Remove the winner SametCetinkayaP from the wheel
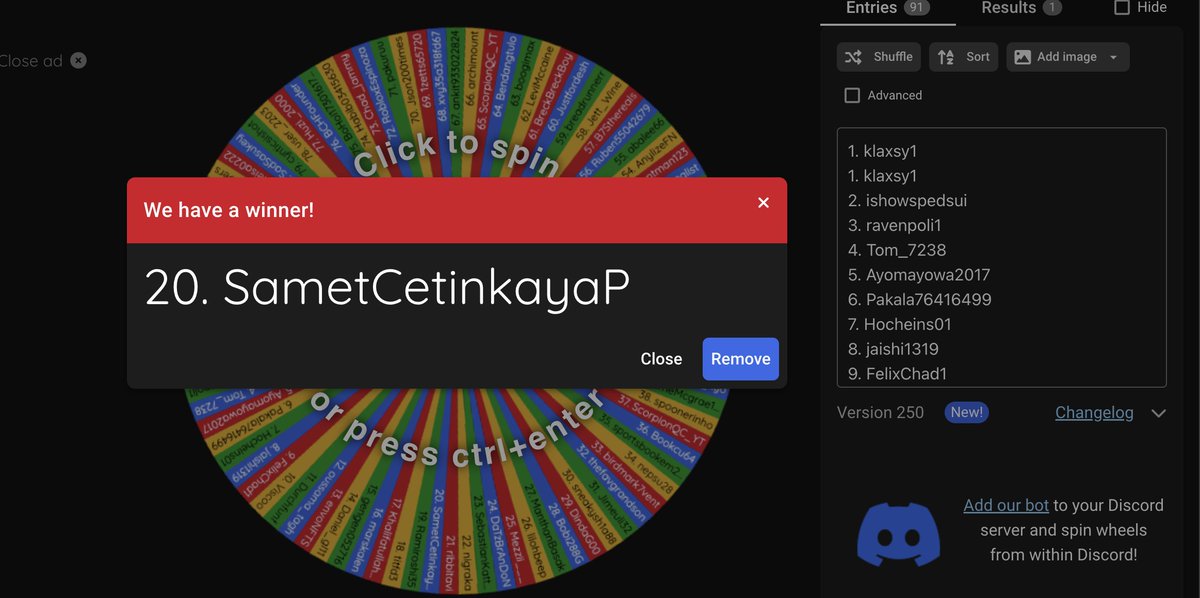 point(740,359)
